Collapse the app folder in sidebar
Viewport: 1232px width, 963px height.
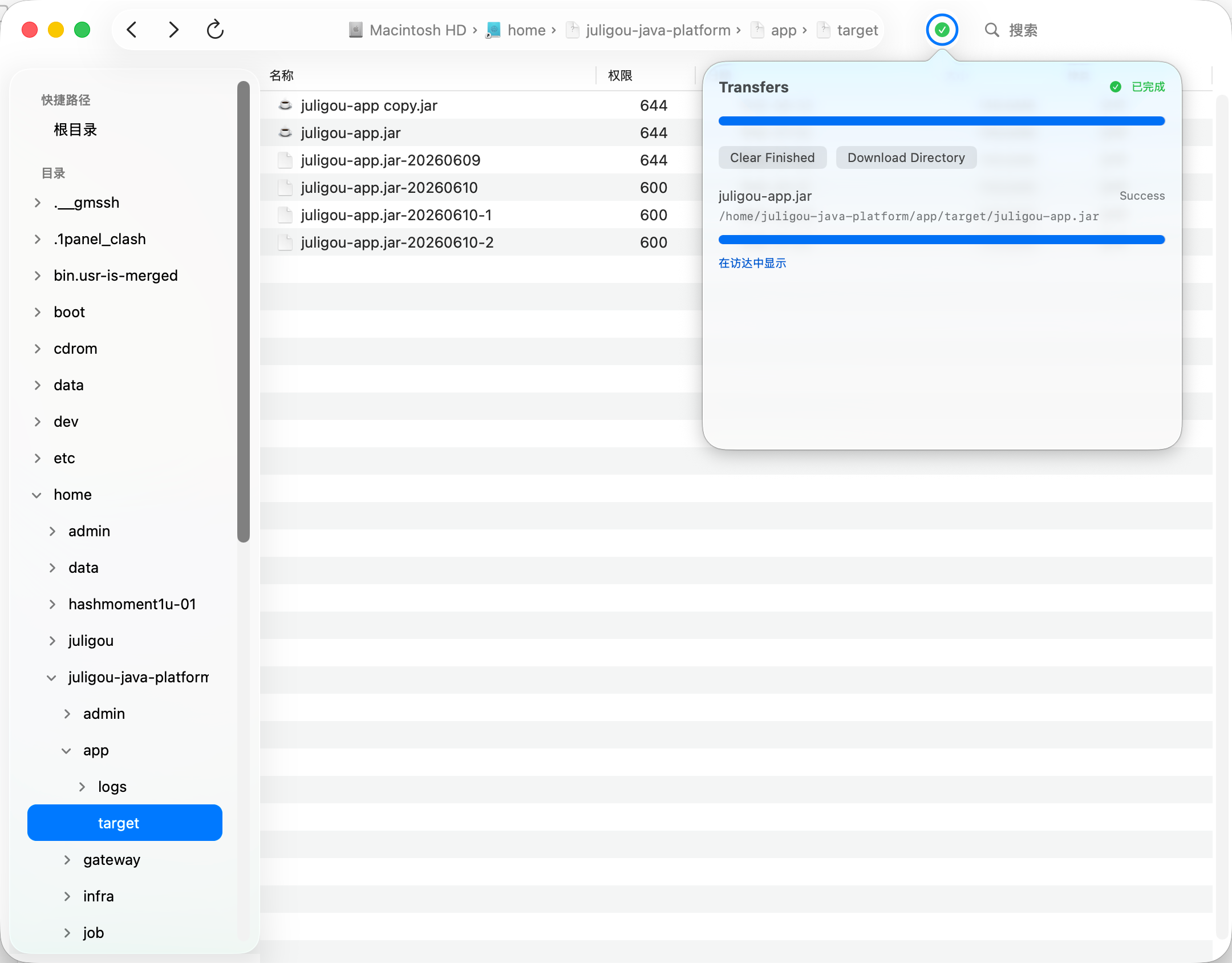66,750
